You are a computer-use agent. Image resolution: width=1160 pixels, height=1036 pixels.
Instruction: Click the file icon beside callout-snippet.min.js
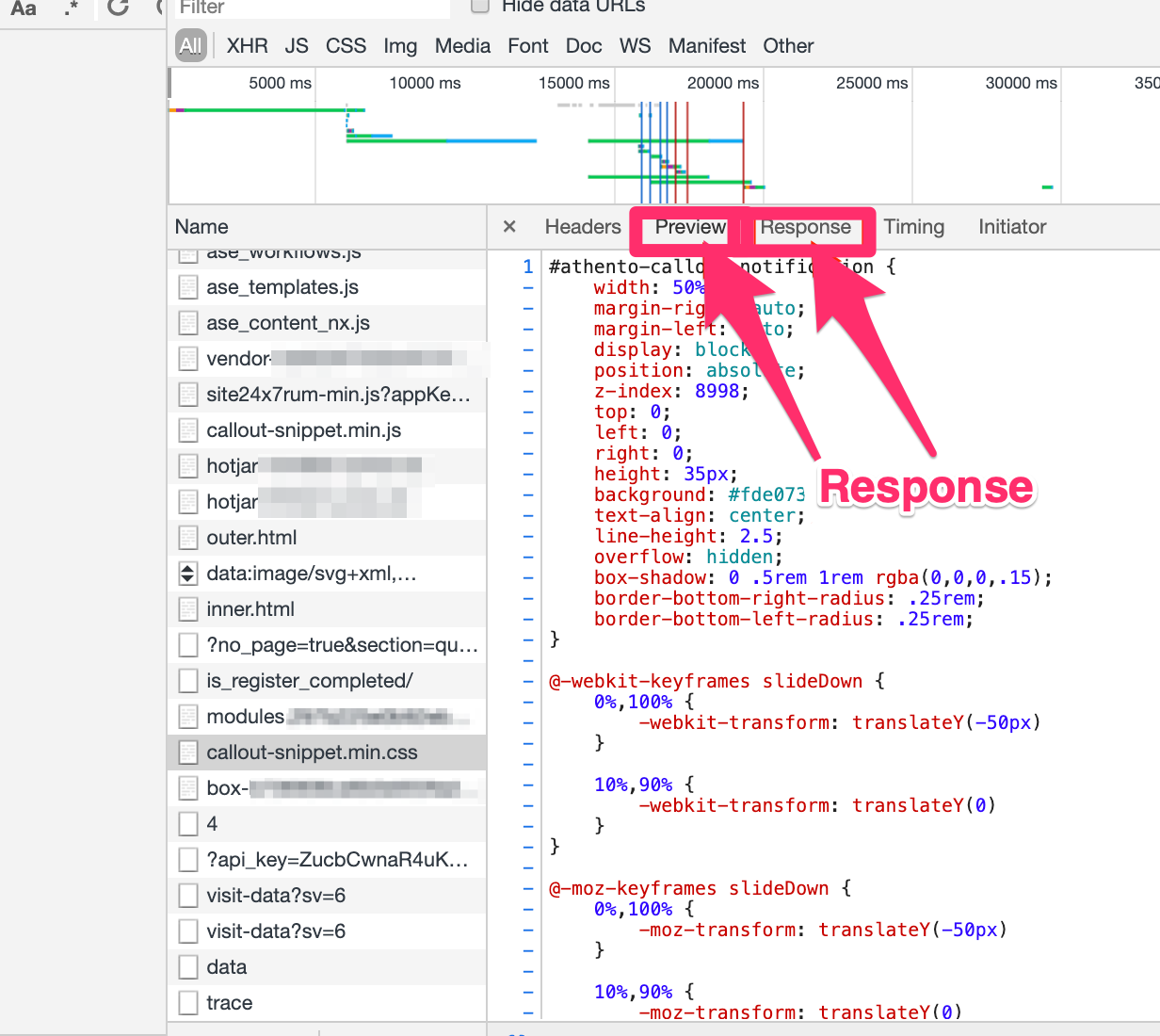(x=188, y=430)
